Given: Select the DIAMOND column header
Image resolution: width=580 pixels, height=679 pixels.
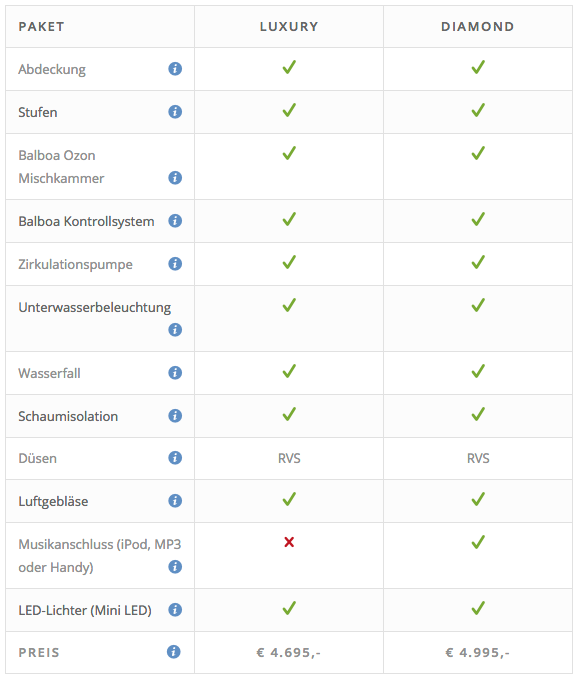Looking at the screenshot, I should point(478,27).
